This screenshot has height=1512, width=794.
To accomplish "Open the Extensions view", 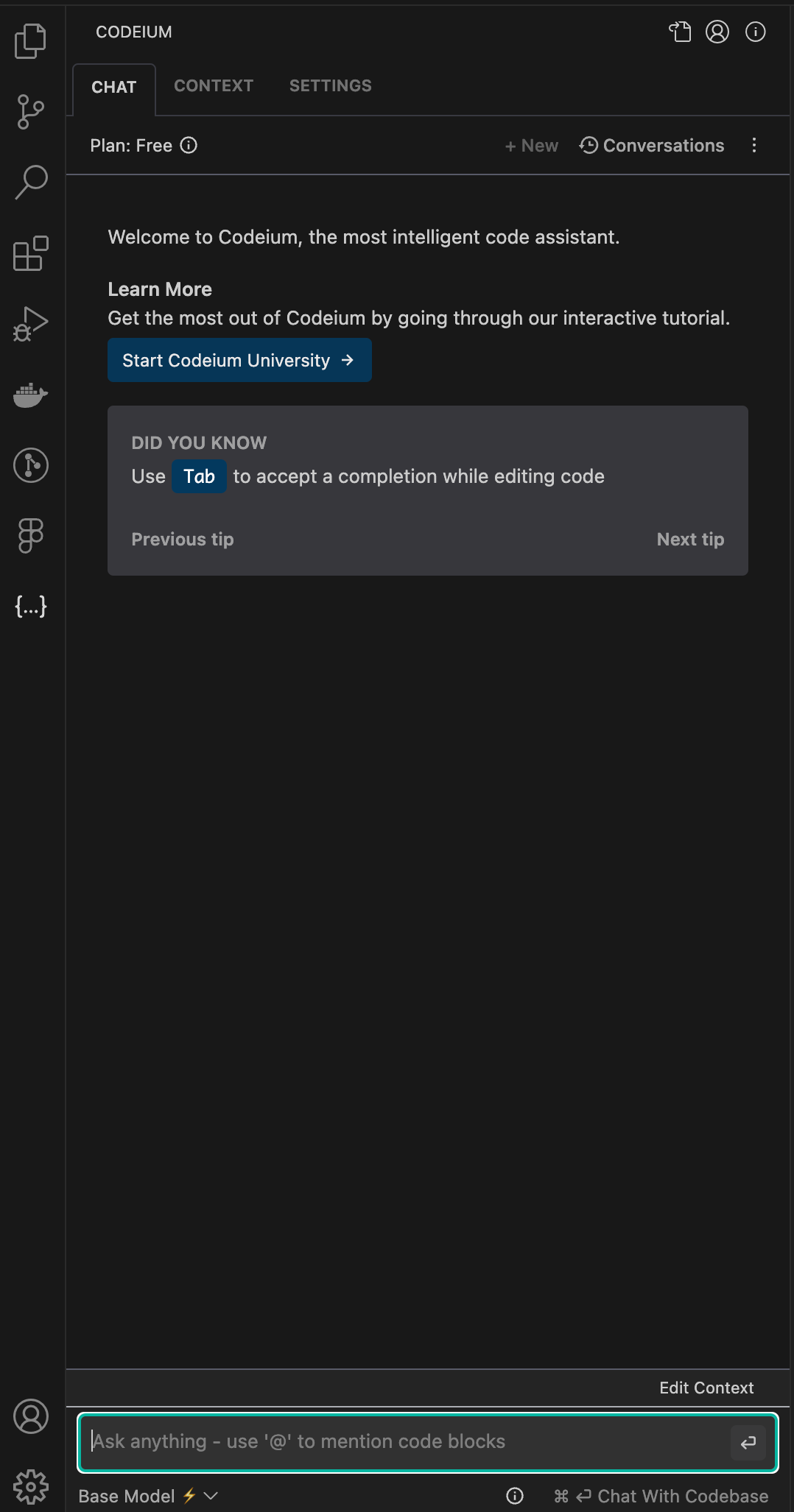I will pos(31,253).
